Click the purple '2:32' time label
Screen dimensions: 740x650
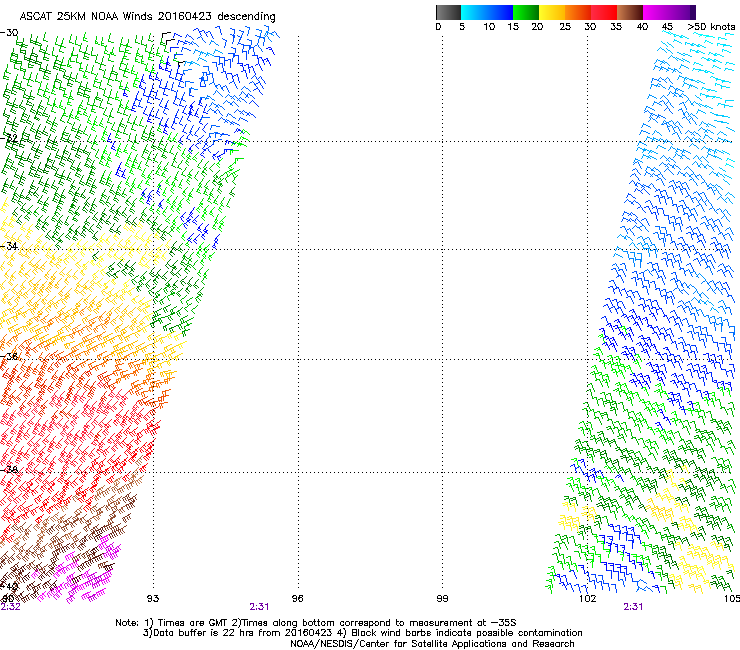coord(10,607)
